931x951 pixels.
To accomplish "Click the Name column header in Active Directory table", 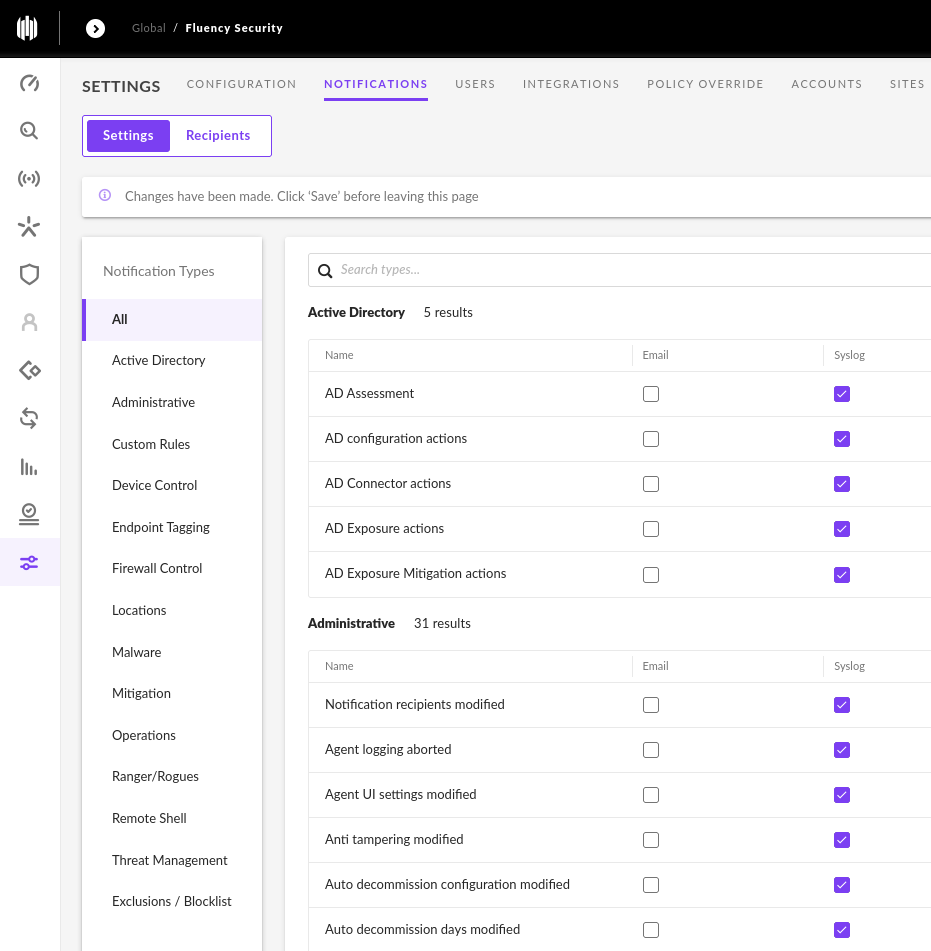I will click(339, 355).
